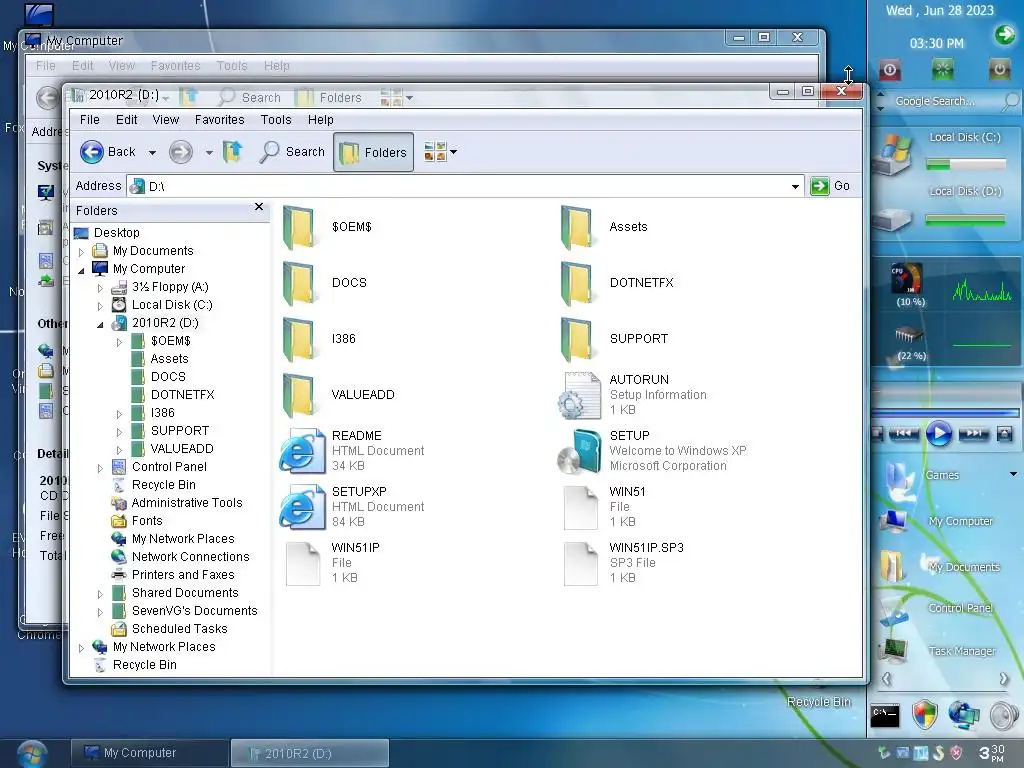1024x768 pixels.
Task: Select the Assets folder icon
Action: coord(577,227)
